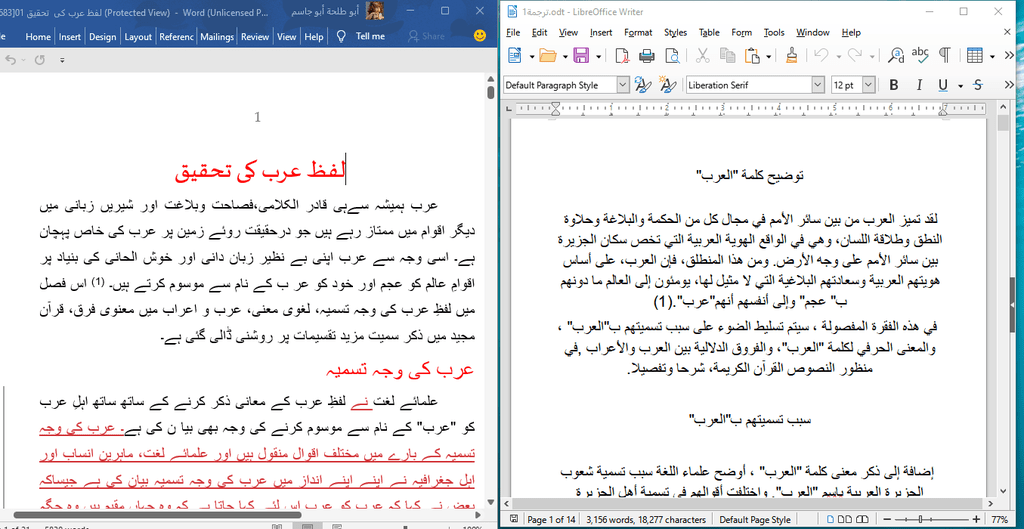Click the Paste clipboard icon in Writer
The width and height of the screenshot is (1024, 529).
(752, 56)
